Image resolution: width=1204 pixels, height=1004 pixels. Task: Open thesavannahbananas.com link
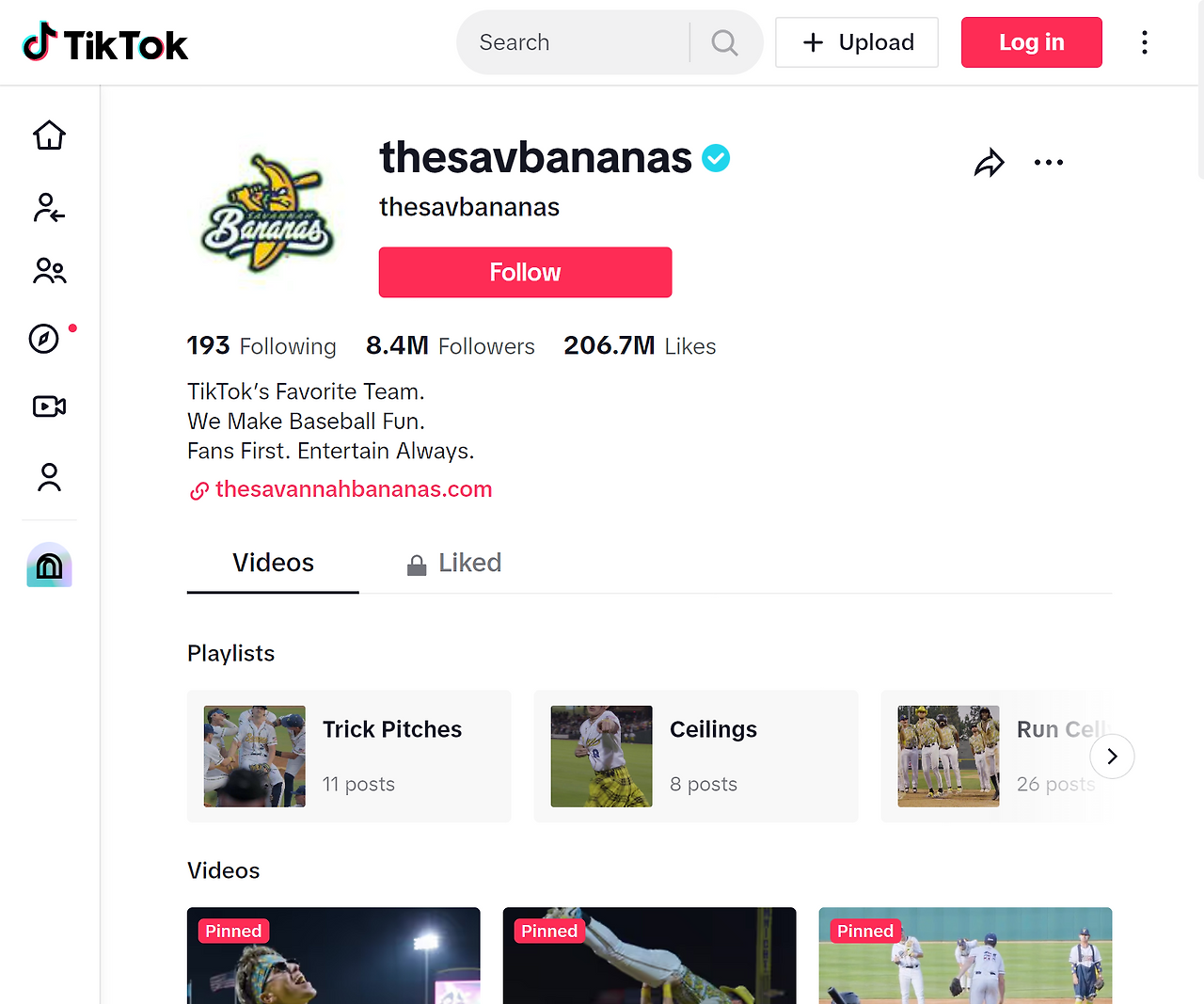click(x=353, y=488)
